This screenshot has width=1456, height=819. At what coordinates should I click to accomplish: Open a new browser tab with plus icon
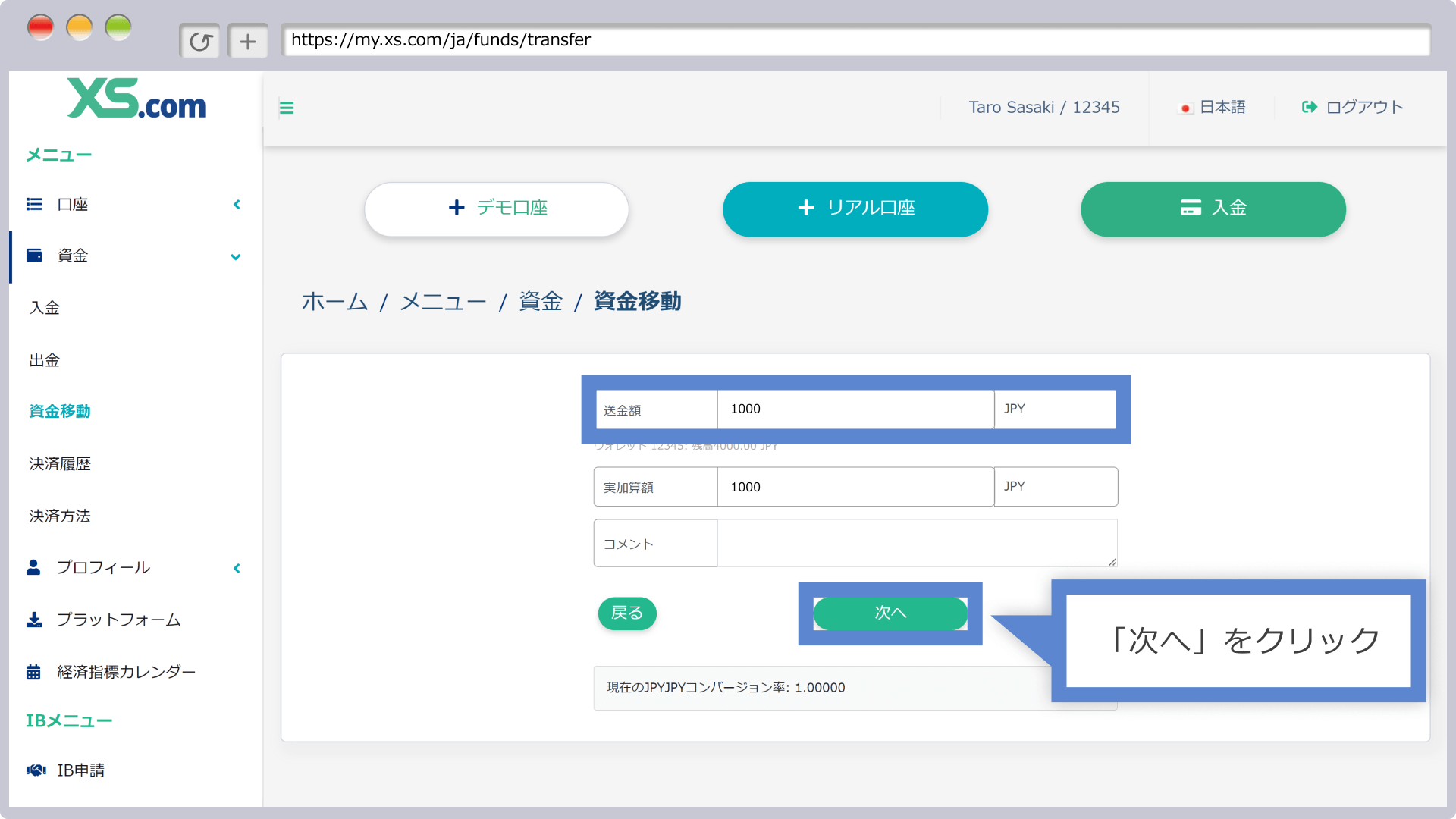[248, 41]
